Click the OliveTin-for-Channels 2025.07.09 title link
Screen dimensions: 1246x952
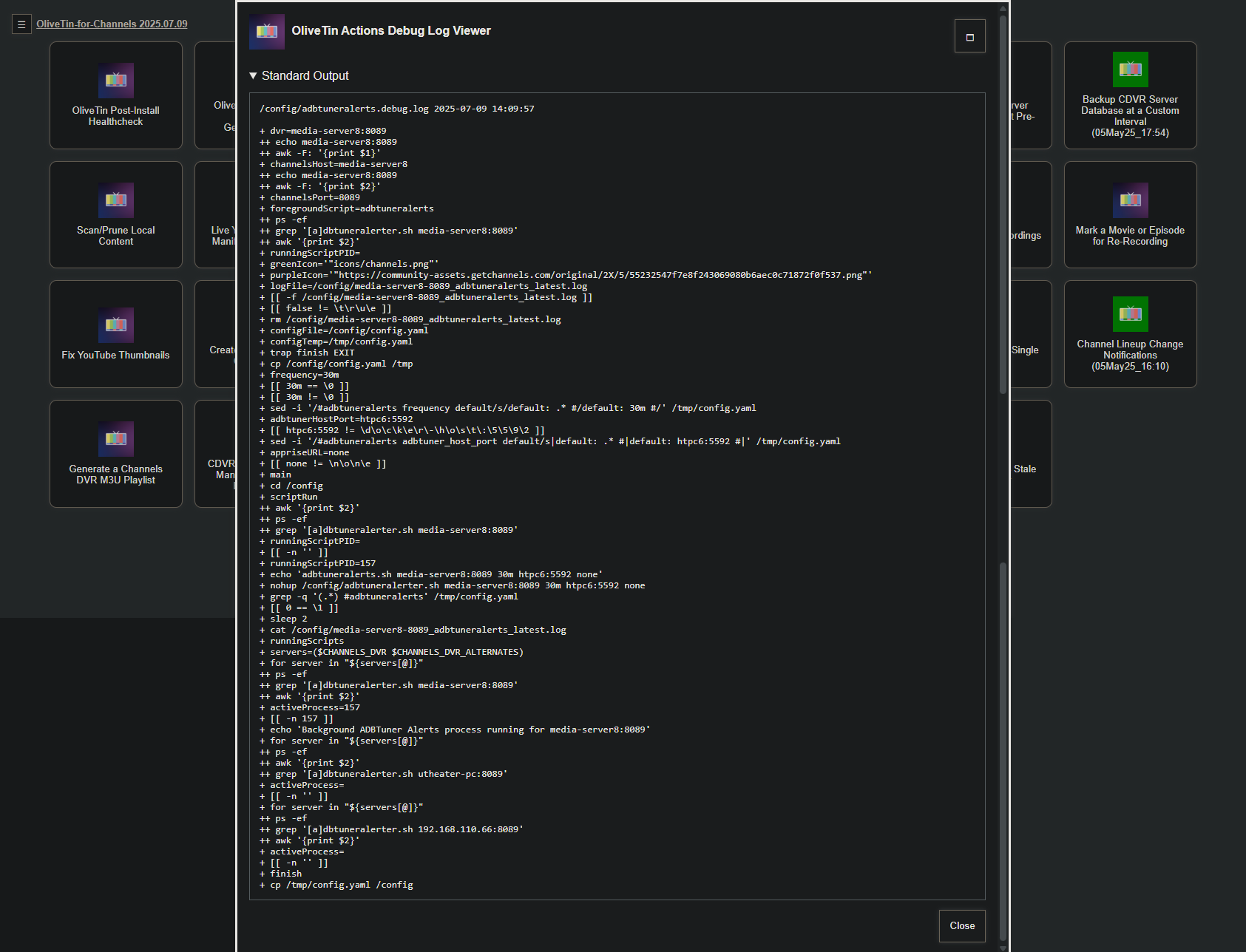click(112, 24)
